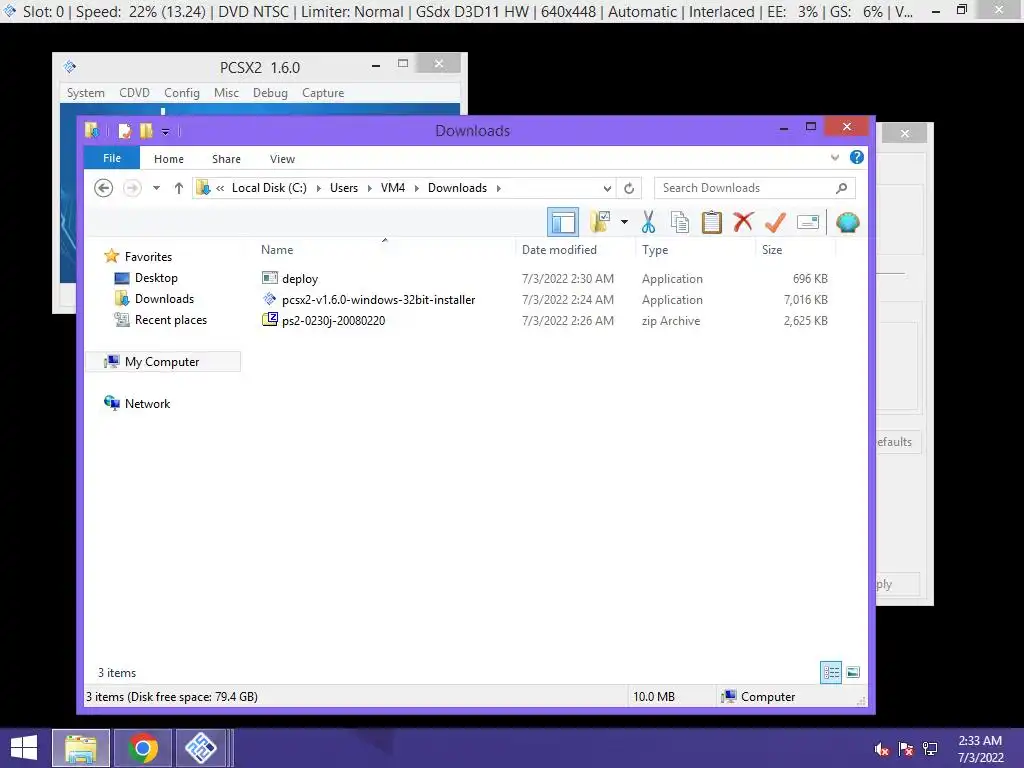The height and width of the screenshot is (768, 1024).
Task: Sort by the Type column header
Action: pos(695,249)
